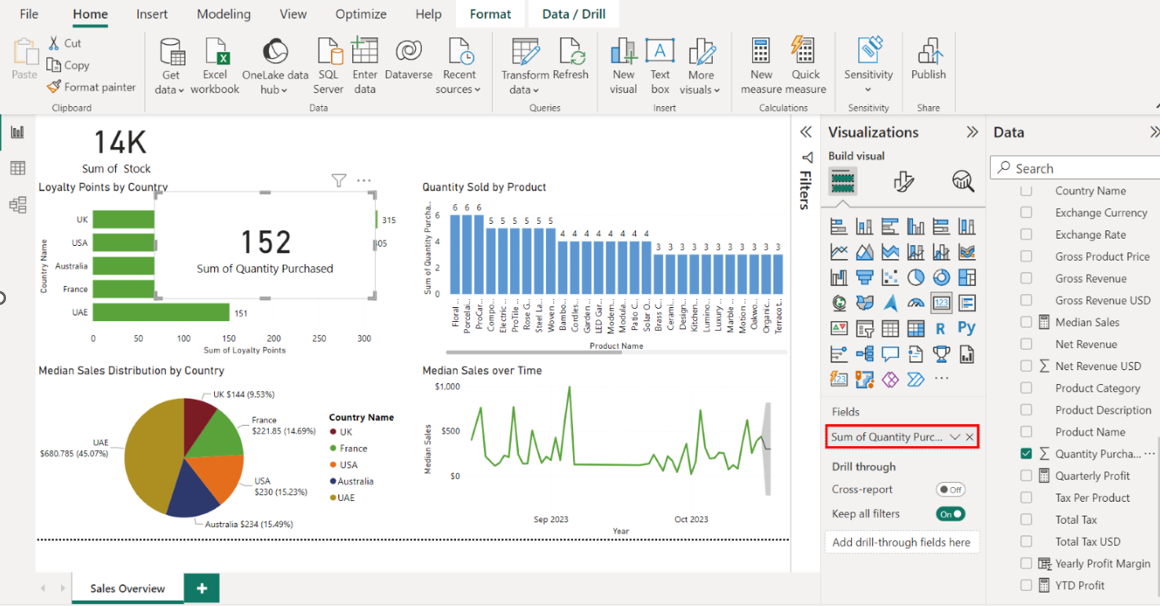This screenshot has width=1160, height=606.
Task: Switch to Table view in left sidebar
Action: (17, 168)
